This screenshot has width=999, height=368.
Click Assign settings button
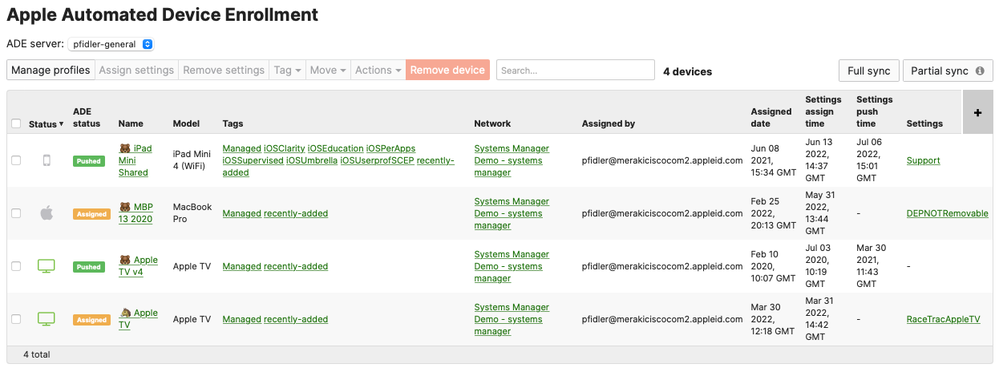[x=136, y=70]
